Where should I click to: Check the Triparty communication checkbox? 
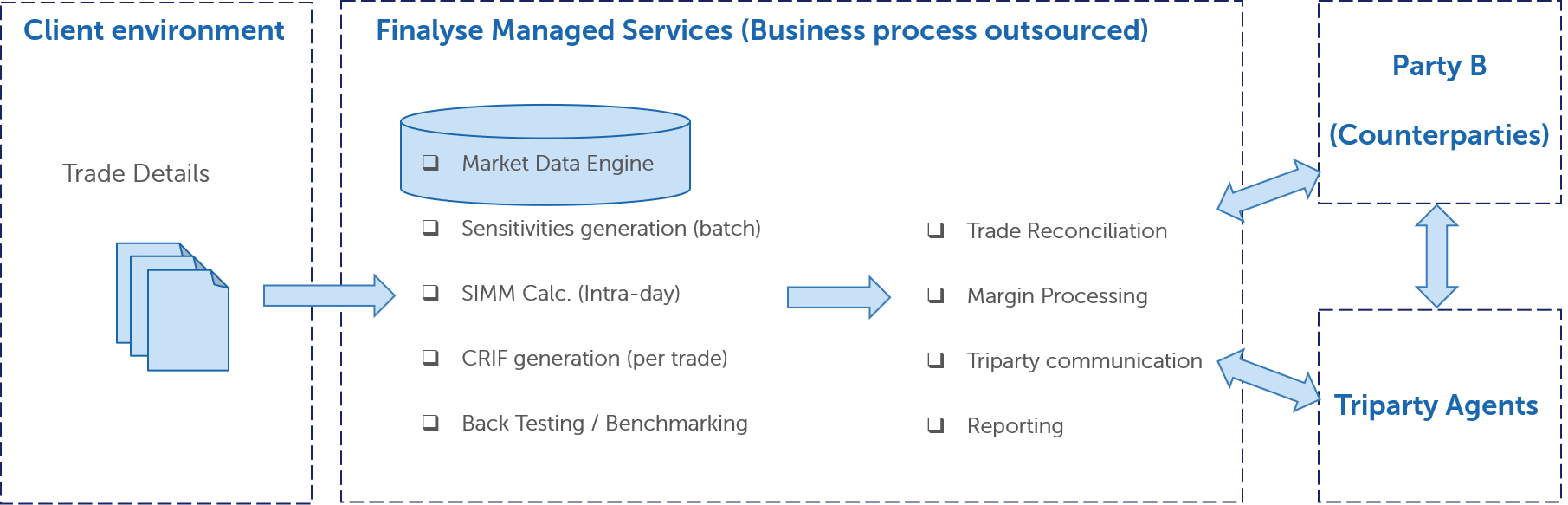coord(936,360)
